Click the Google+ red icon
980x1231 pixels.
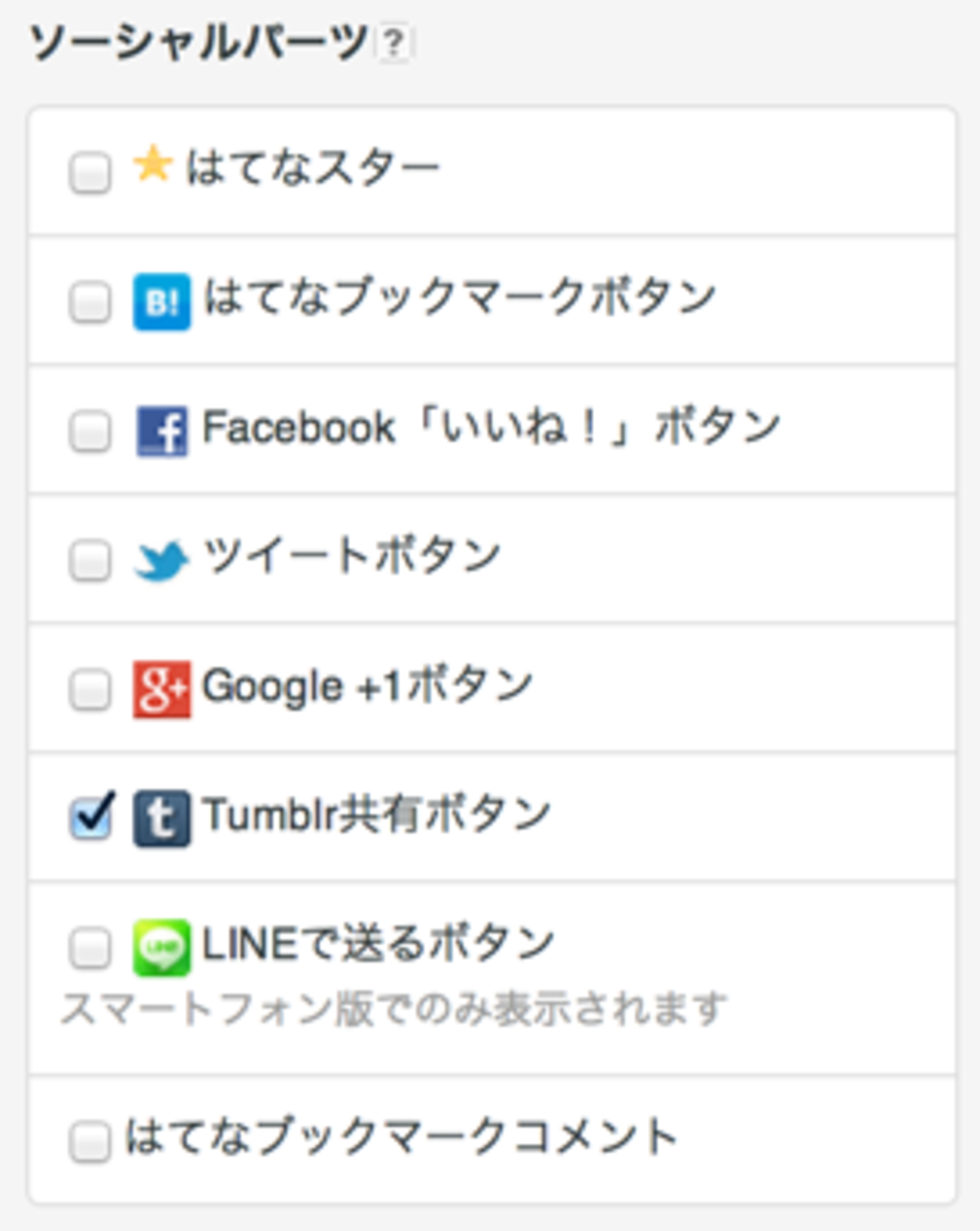(161, 689)
